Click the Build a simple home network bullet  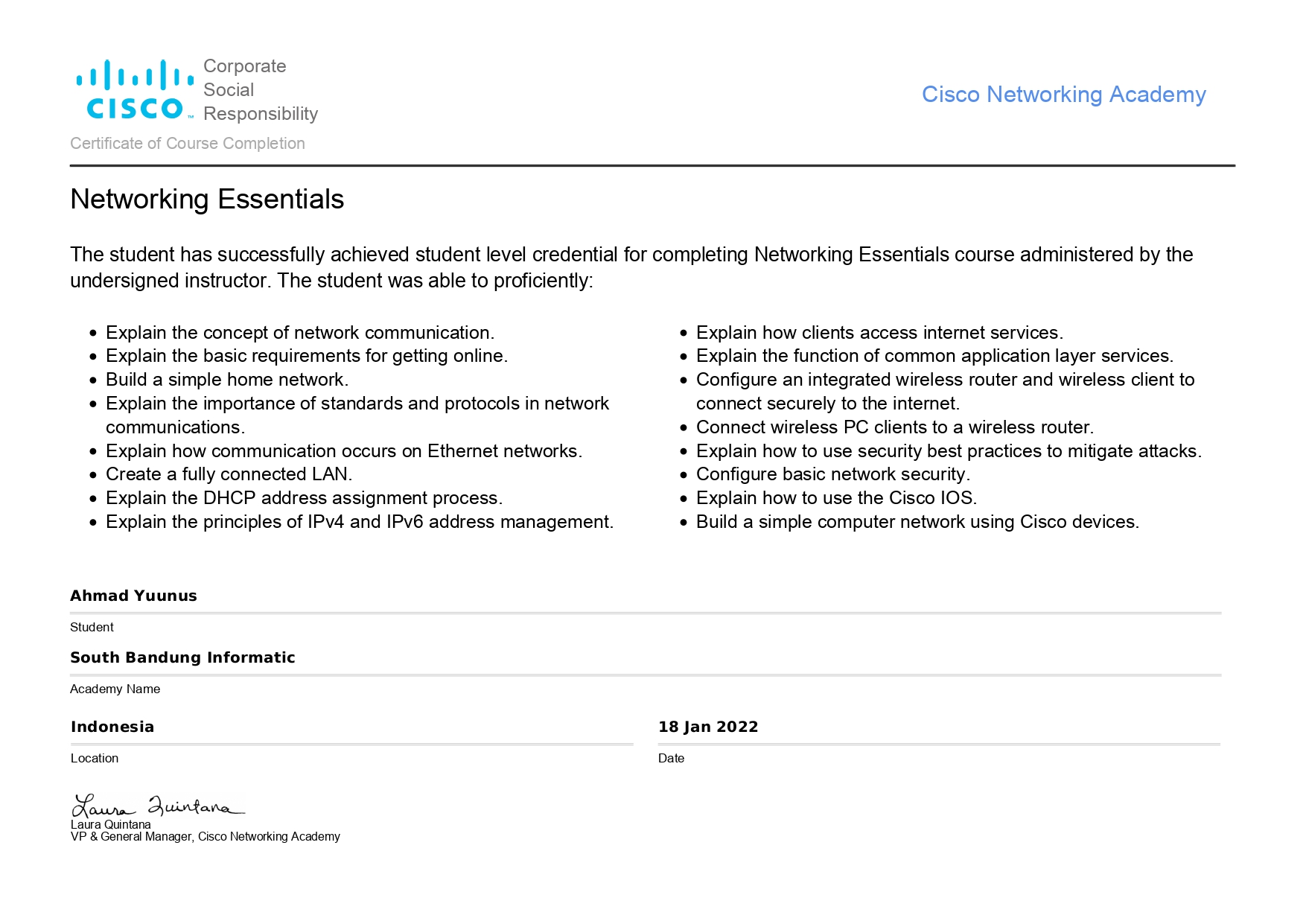[x=227, y=380]
